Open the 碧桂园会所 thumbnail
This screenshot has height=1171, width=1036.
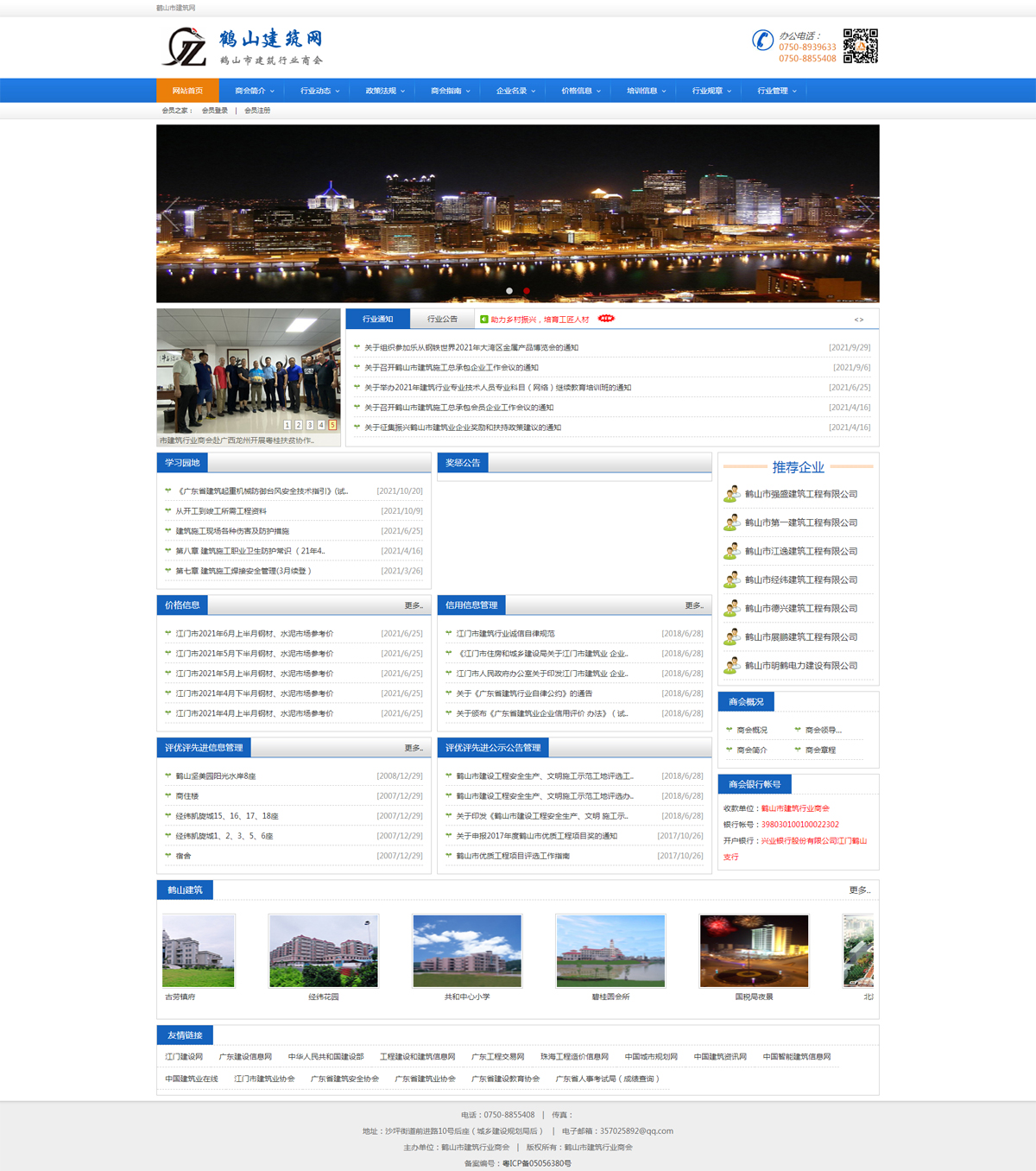coord(610,951)
